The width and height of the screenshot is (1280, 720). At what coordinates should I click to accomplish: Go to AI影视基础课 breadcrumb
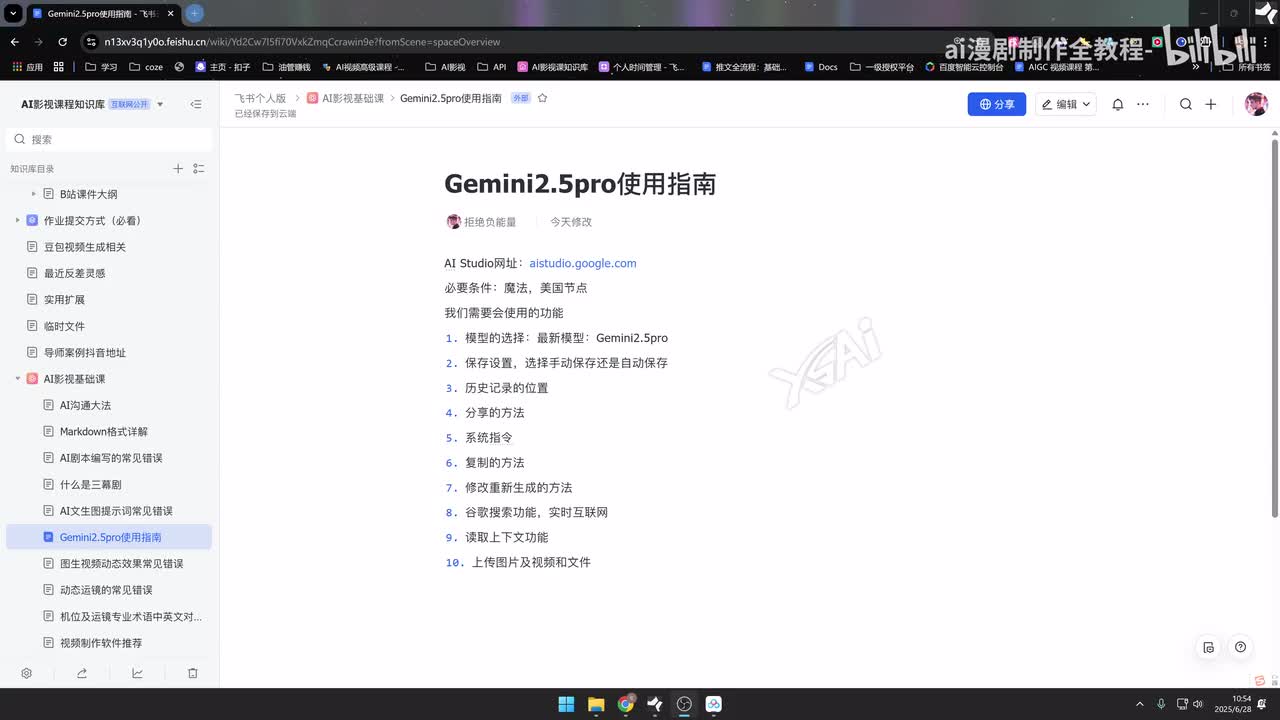click(353, 98)
